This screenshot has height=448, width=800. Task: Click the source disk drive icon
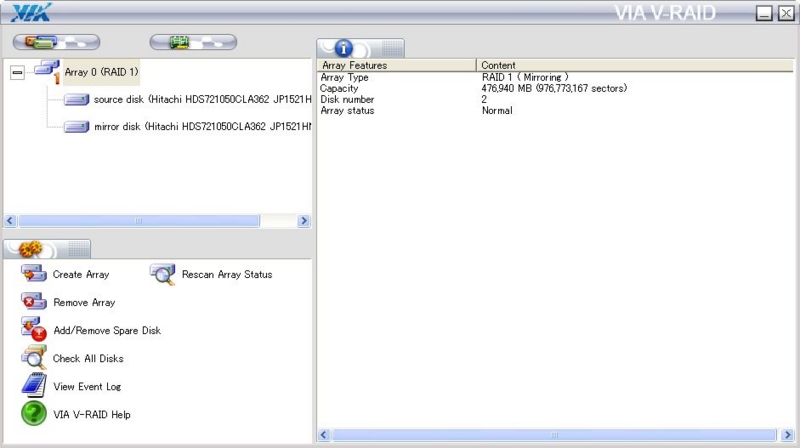(77, 99)
